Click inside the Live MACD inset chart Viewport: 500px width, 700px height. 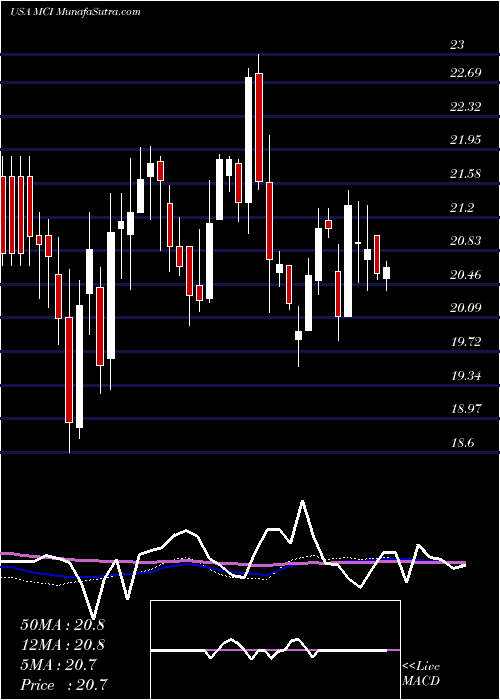275,650
